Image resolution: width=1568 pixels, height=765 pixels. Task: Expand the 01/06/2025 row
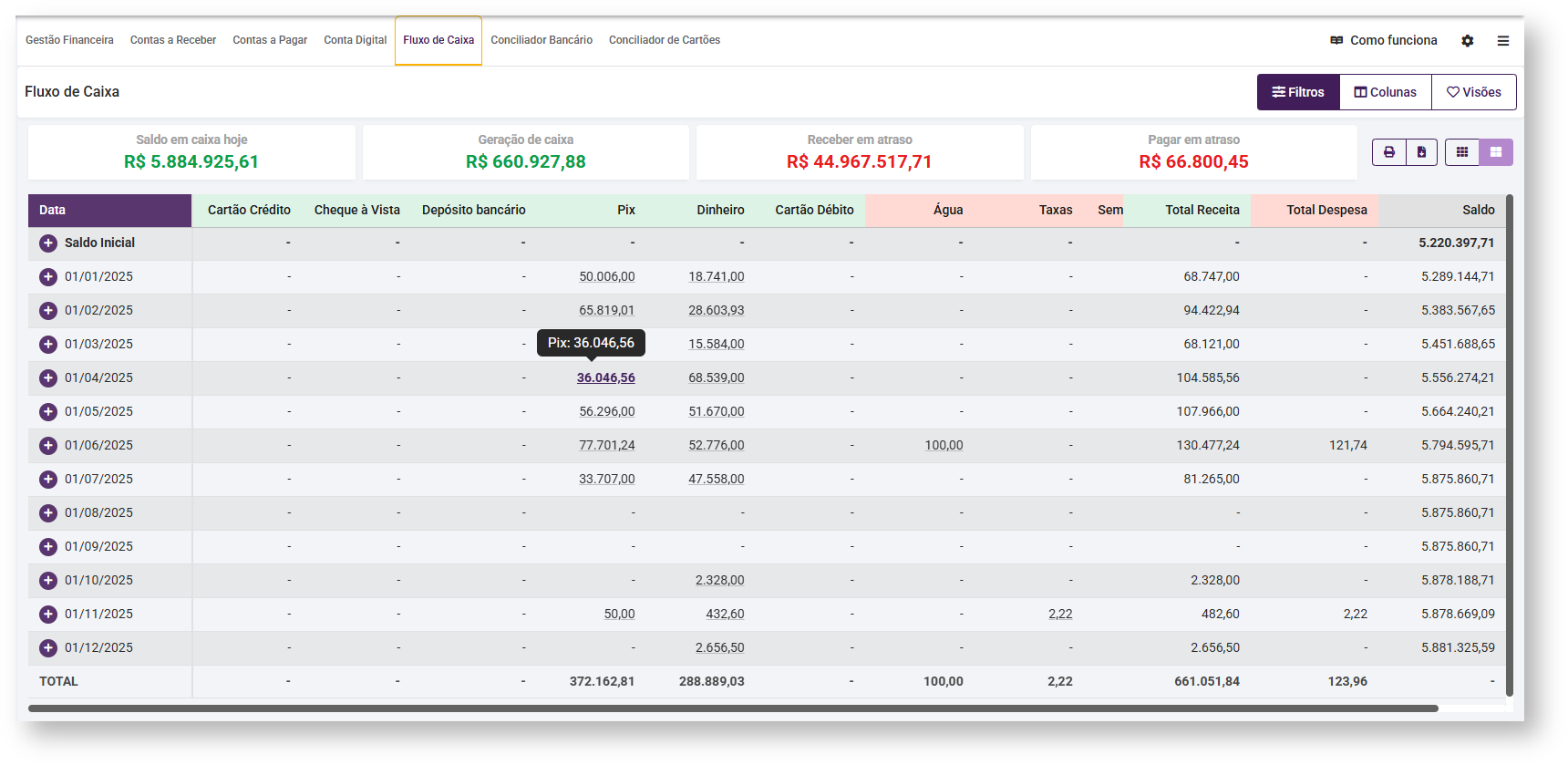point(48,446)
